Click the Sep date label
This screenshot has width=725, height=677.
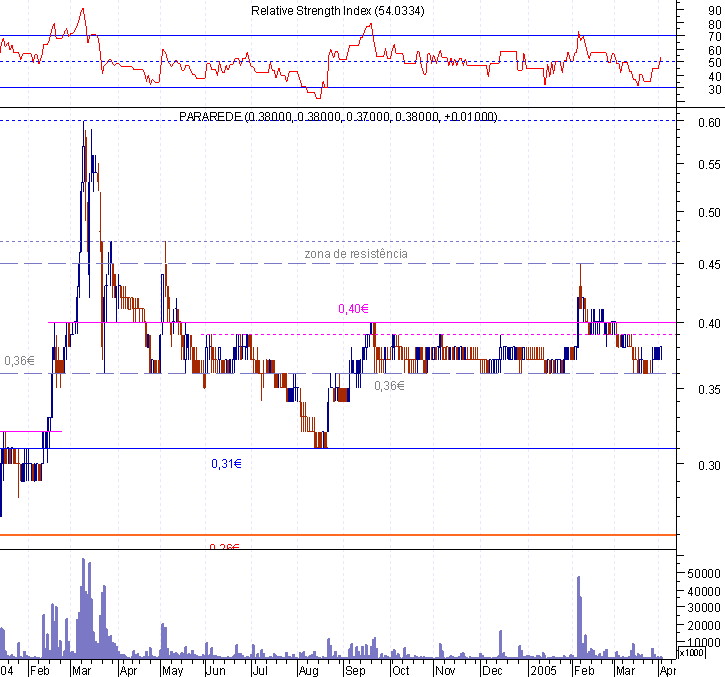click(355, 671)
